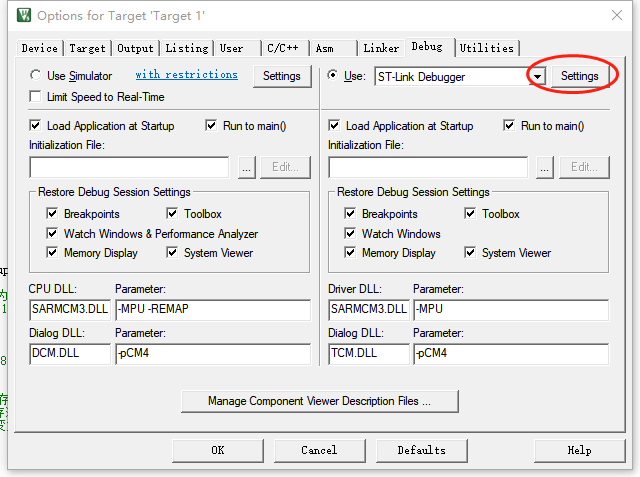This screenshot has height=477, width=640.
Task: Toggle simulator Run to main() checkbox
Action: coord(211,125)
